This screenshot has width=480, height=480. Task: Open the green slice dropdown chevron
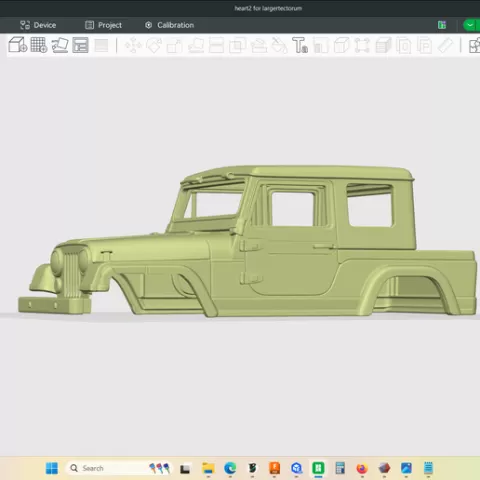(470, 25)
